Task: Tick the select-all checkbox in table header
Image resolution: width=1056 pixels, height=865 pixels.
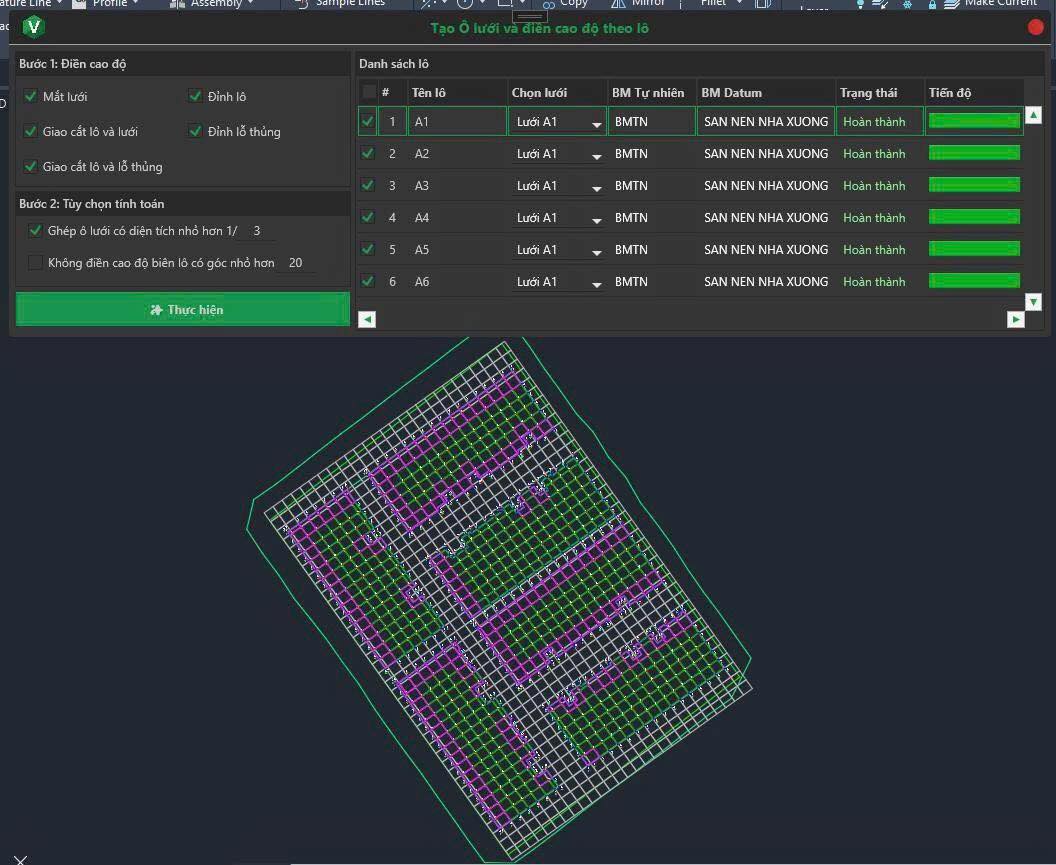Action: pos(368,92)
